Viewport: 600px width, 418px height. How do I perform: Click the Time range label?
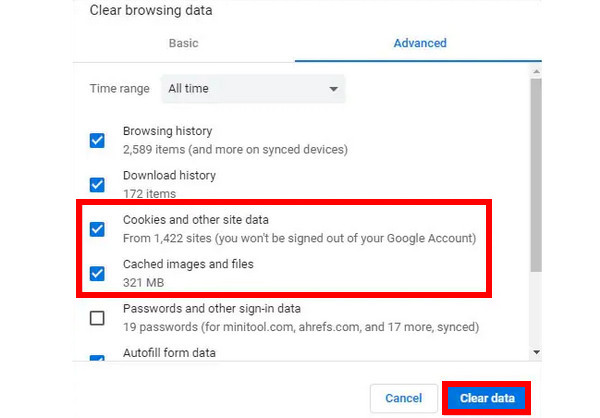(x=119, y=89)
